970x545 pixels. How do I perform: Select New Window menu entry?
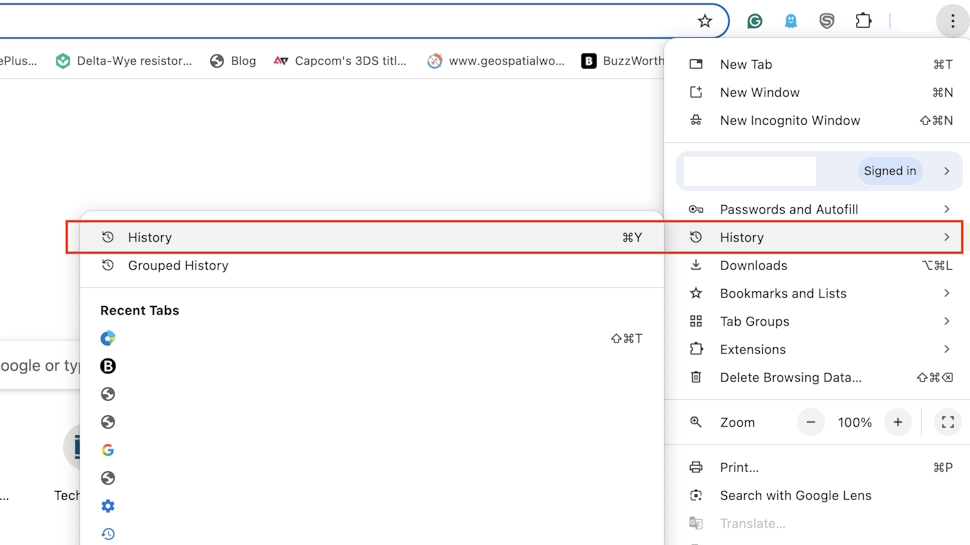[817, 92]
